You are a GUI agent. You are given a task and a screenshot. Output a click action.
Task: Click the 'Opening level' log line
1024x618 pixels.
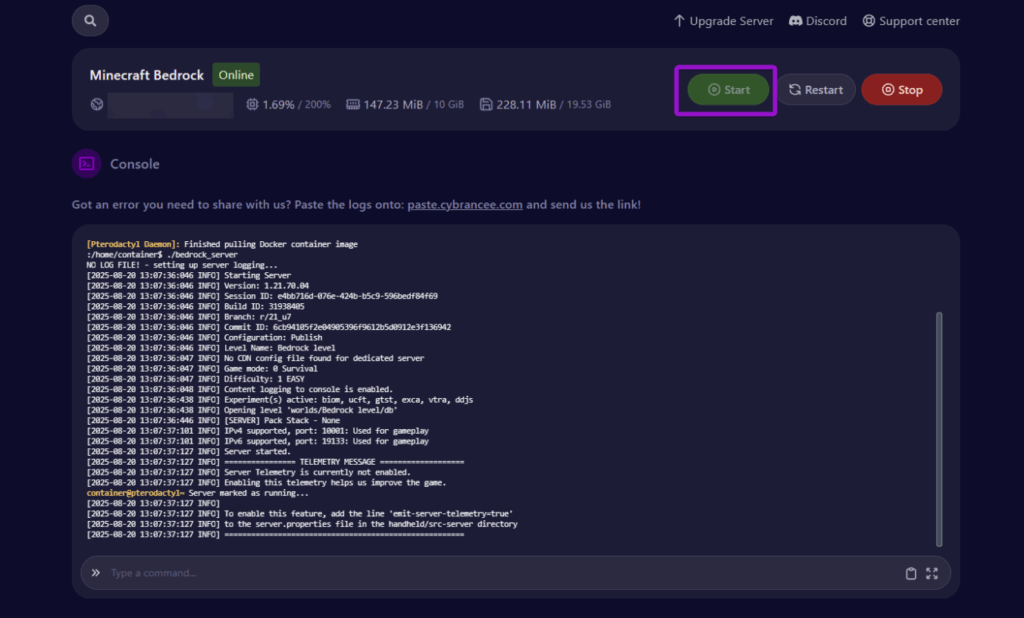click(242, 410)
